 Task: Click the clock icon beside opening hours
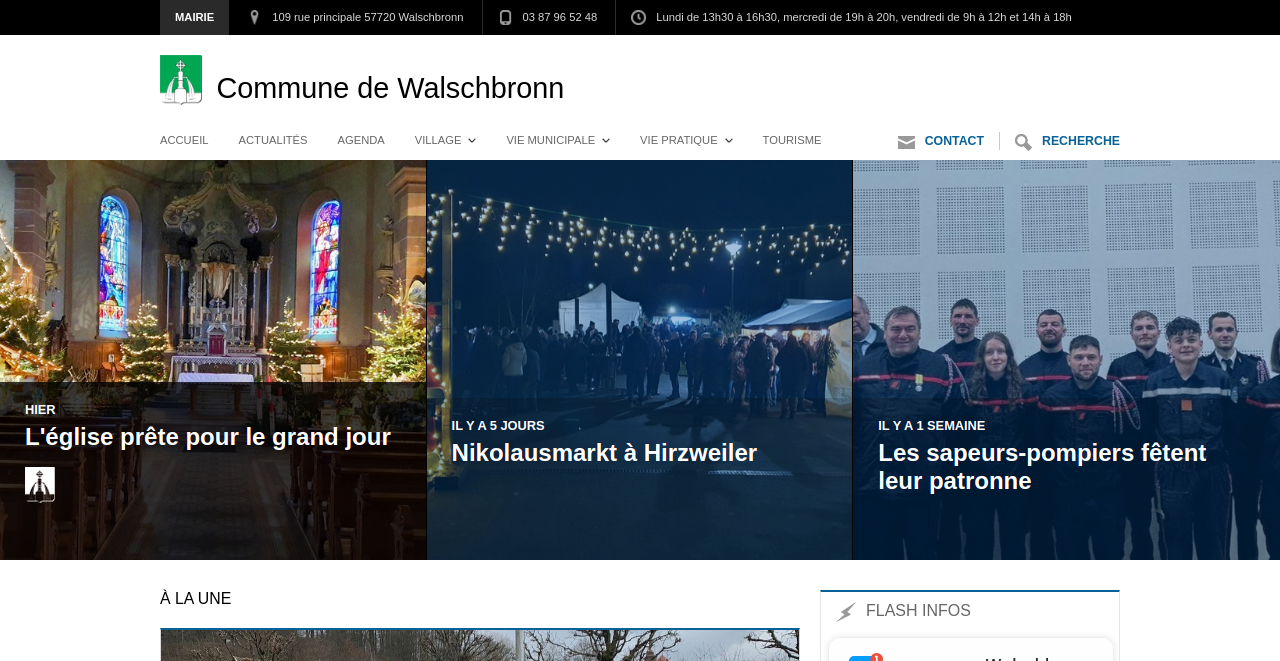pos(638,17)
